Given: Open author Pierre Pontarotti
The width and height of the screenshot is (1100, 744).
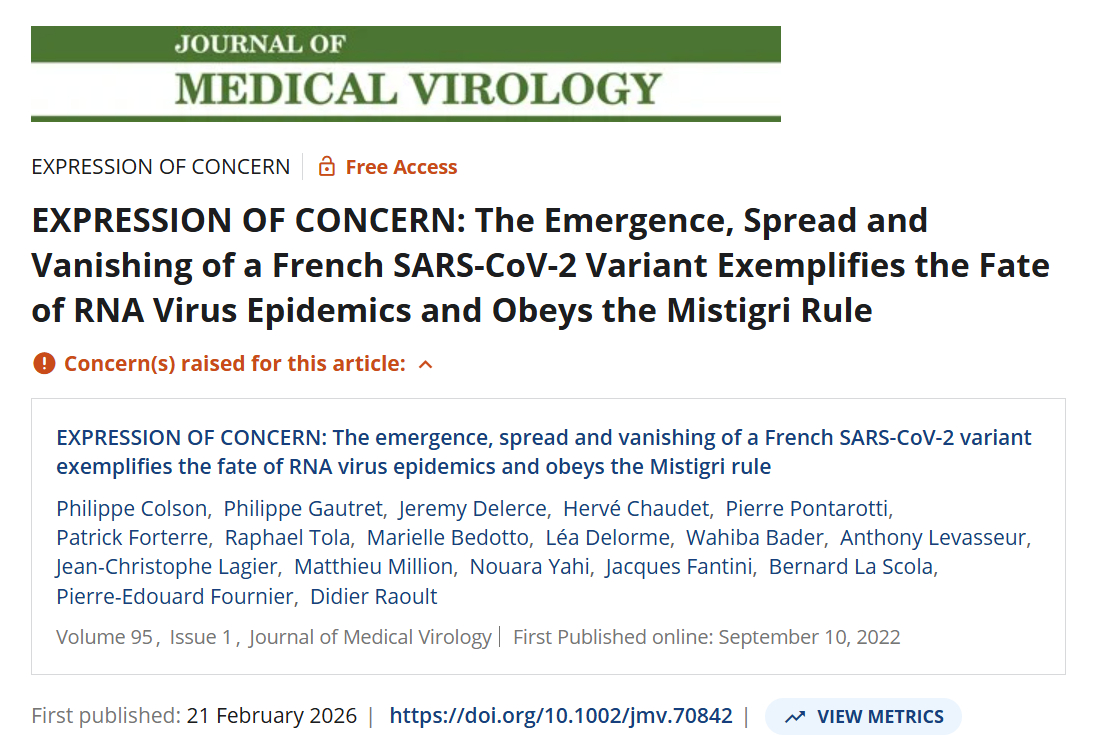Looking at the screenshot, I should coord(807,507).
